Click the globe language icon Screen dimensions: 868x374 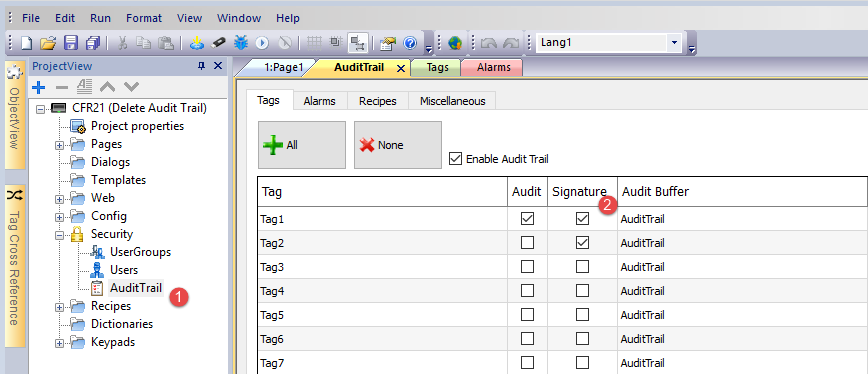(x=455, y=43)
